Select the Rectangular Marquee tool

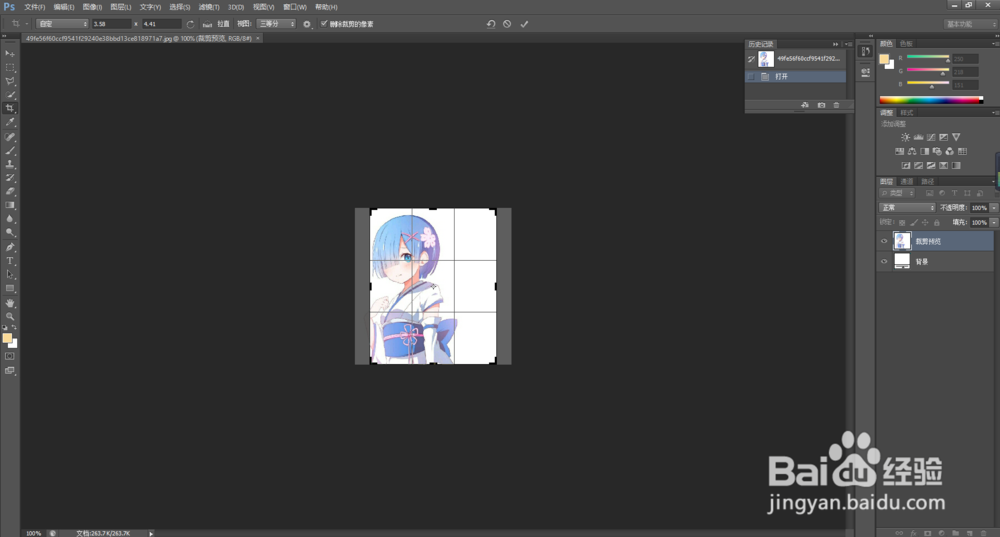(x=10, y=68)
